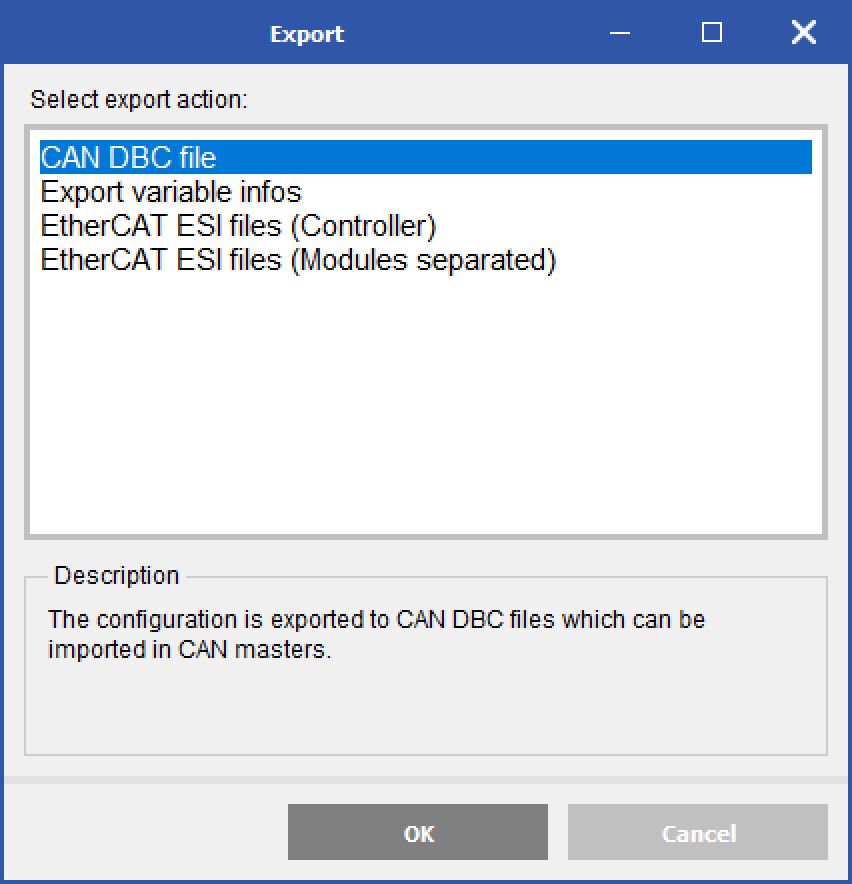Choose Export variable infos from the list
Screen dimensions: 852x884
pyautogui.click(x=170, y=191)
